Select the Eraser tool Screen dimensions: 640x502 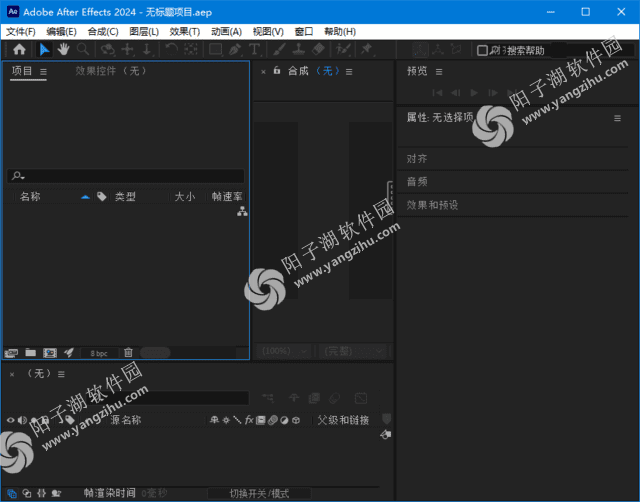(x=318, y=50)
